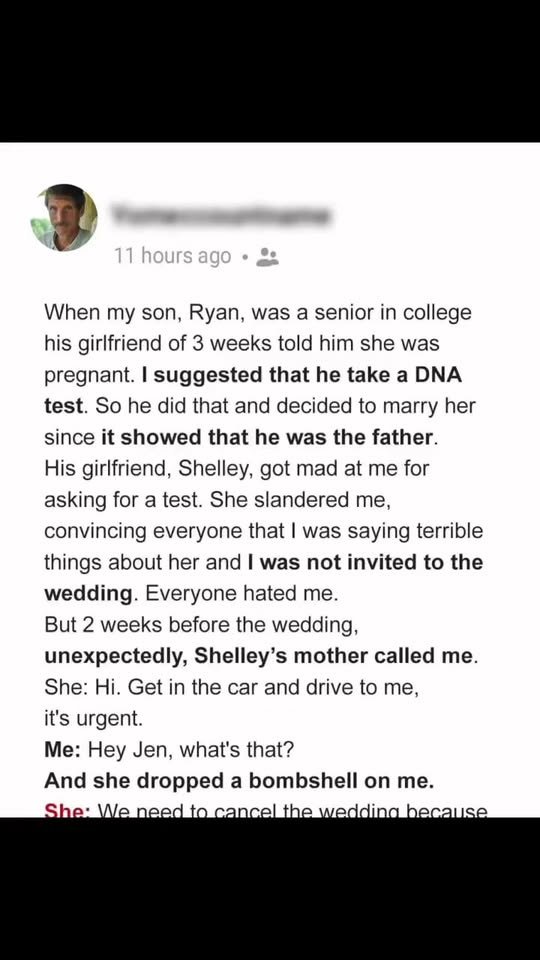Click the words 'She slandered me,'
The height and width of the screenshot is (960, 540).
[x=300, y=500]
